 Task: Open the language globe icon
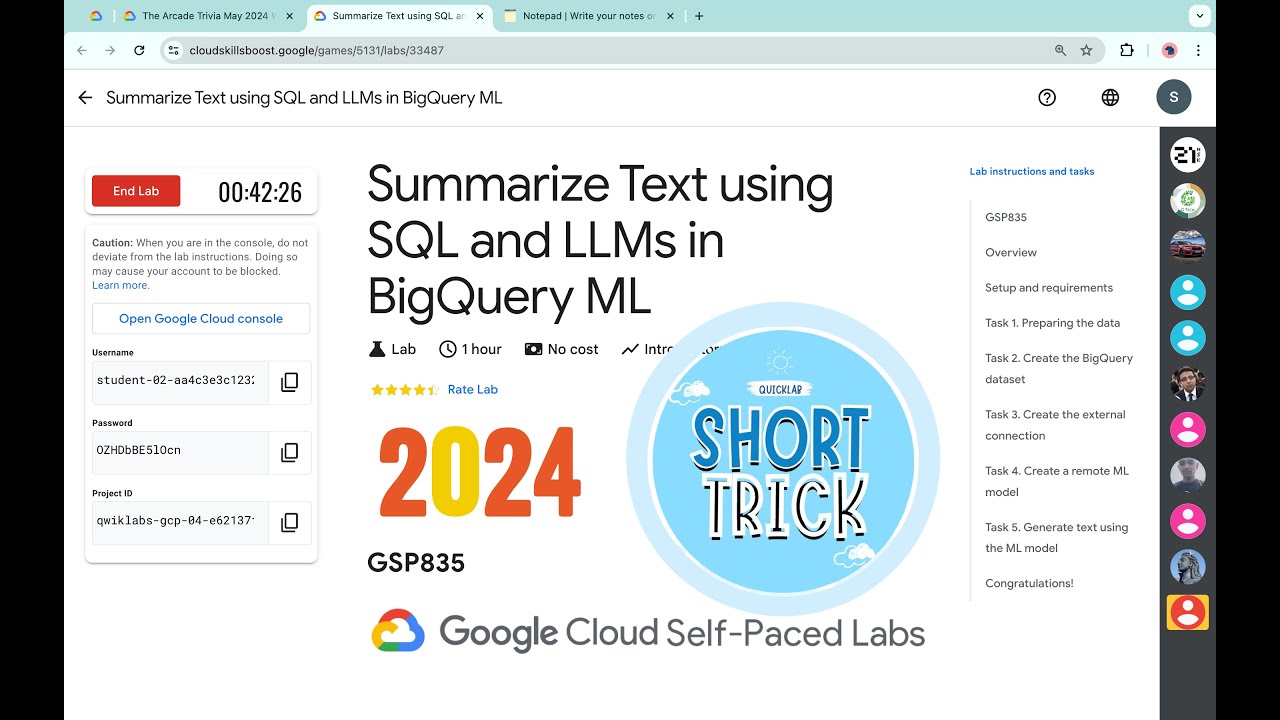coord(1110,97)
